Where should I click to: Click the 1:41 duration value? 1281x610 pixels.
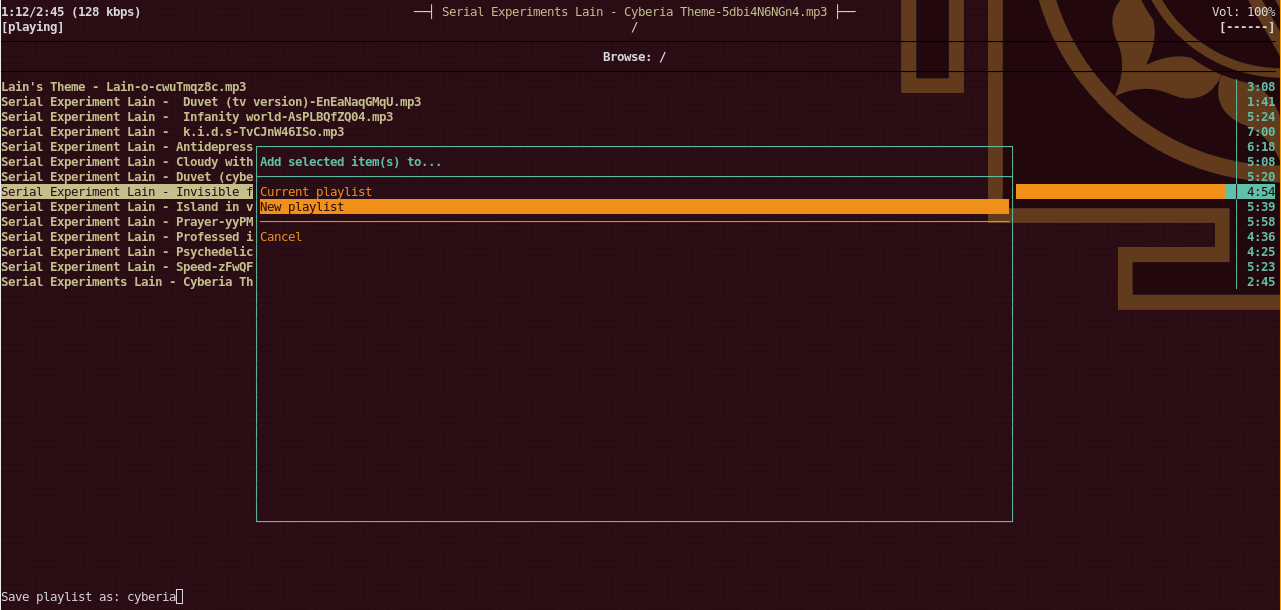(x=1261, y=102)
